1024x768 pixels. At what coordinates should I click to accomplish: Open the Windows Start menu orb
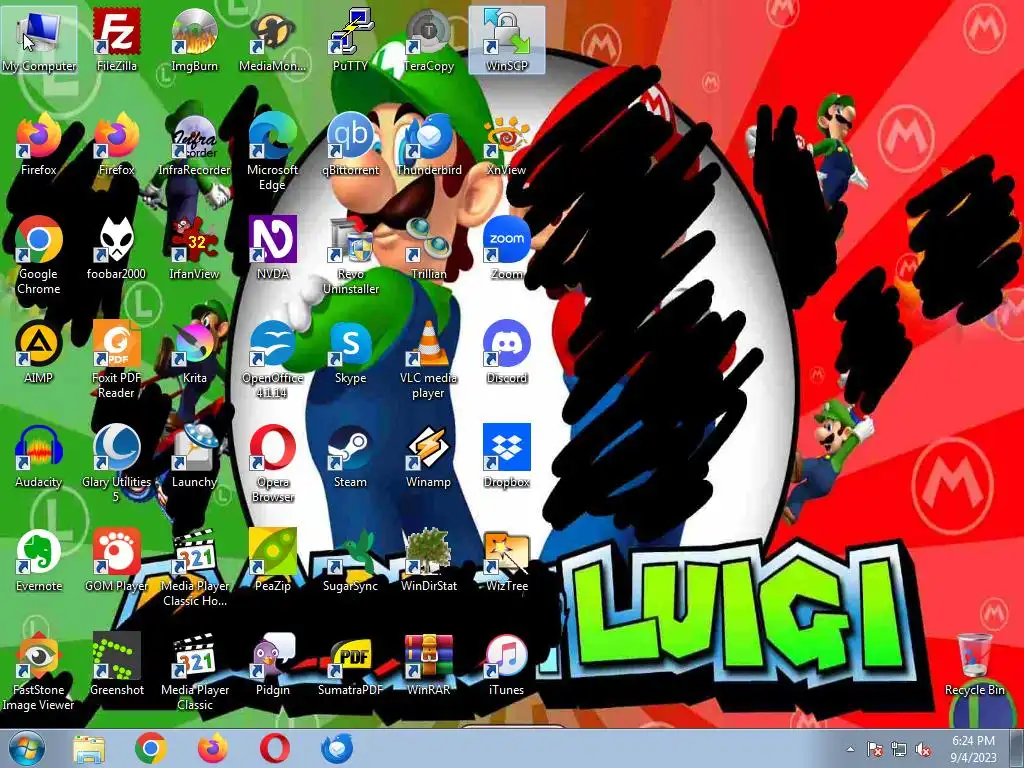pyautogui.click(x=26, y=748)
